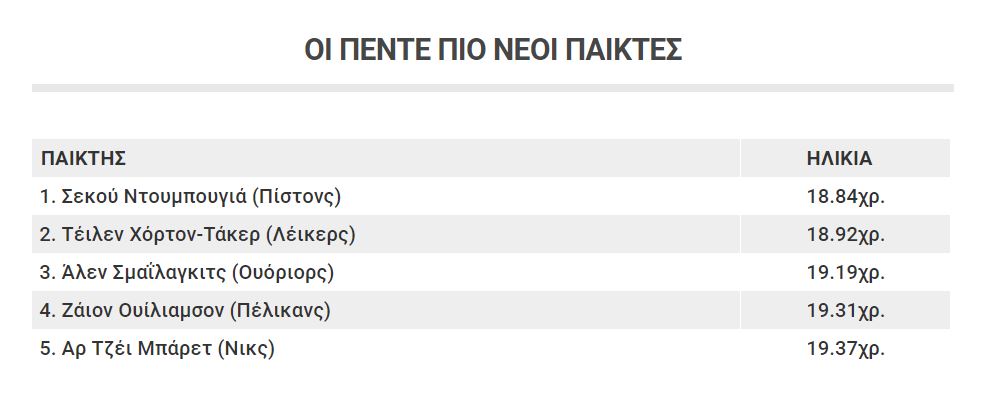993x413 pixels.
Task: Select the row Σεκού Ντουμπουγιά (Πίστονς)
Action: [491, 196]
